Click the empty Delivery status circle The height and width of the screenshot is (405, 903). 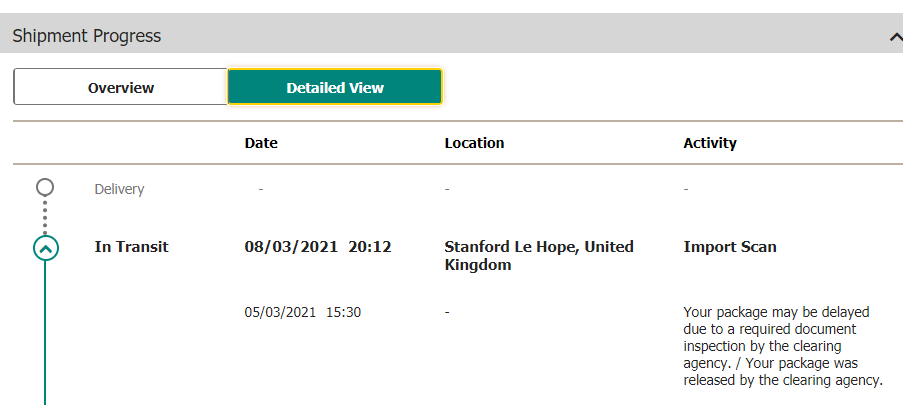tap(45, 187)
